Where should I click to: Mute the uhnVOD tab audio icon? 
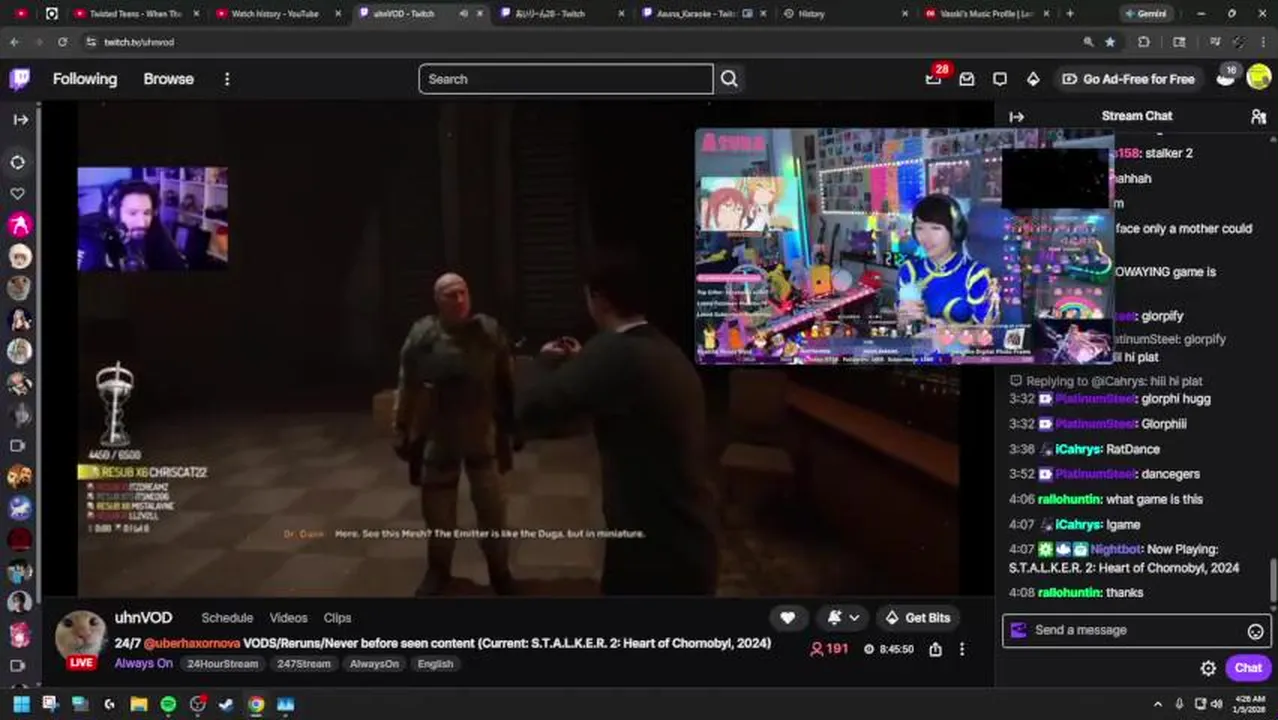[x=463, y=14]
